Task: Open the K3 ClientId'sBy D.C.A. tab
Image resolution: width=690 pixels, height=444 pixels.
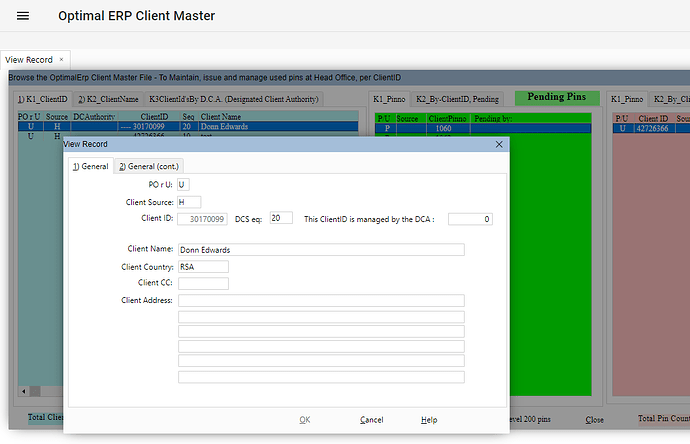Action: [234, 99]
